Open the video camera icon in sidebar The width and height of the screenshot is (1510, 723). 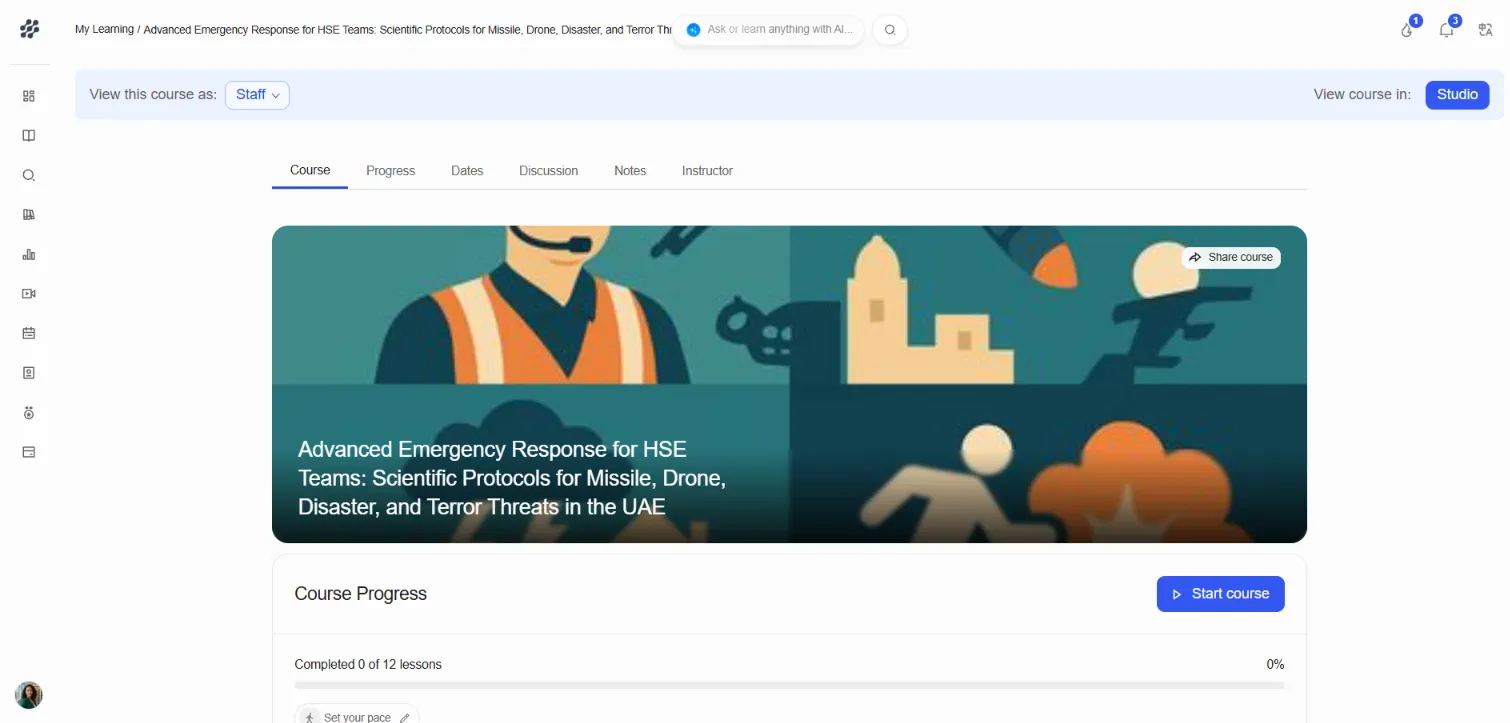29,294
